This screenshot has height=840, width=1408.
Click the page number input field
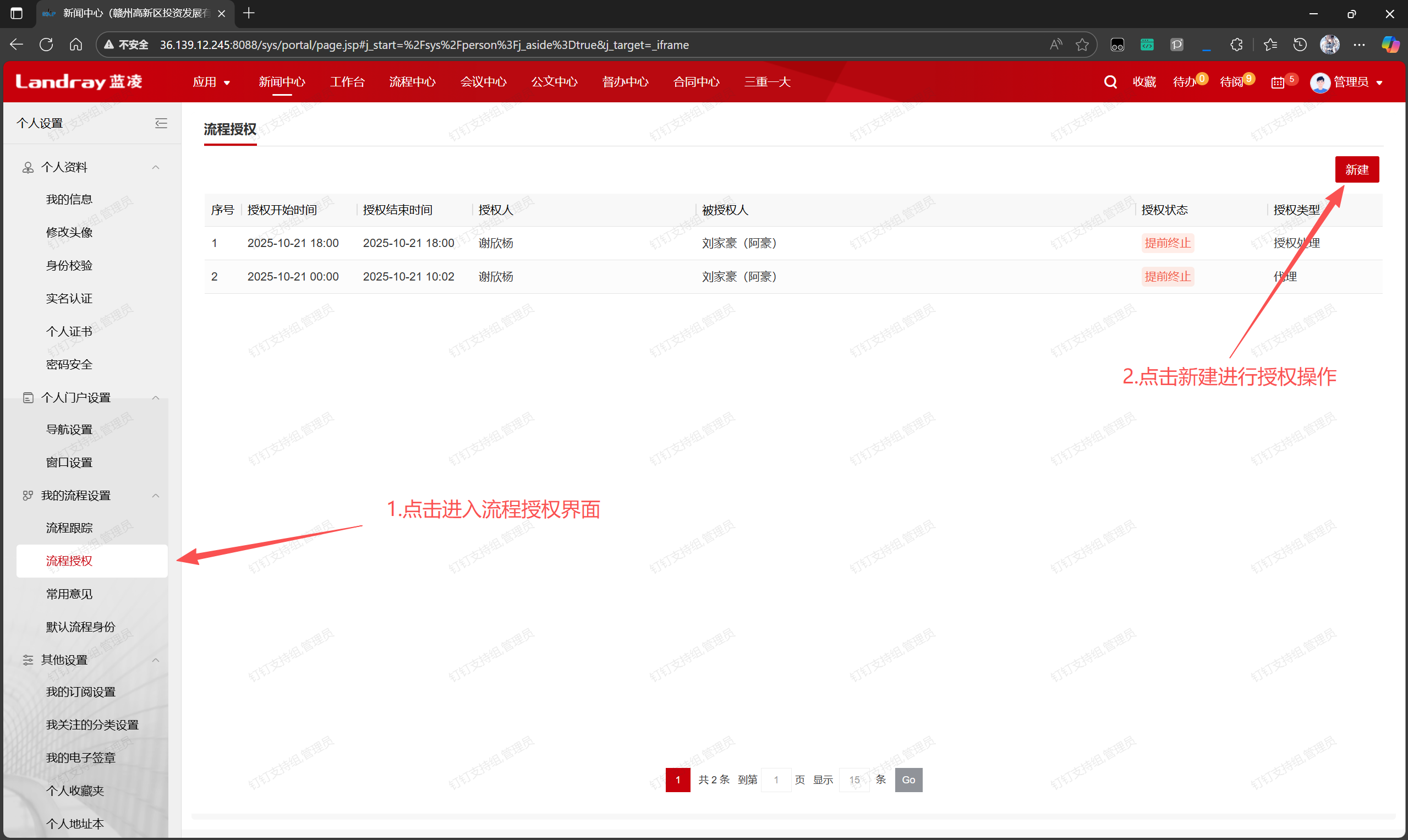click(776, 779)
